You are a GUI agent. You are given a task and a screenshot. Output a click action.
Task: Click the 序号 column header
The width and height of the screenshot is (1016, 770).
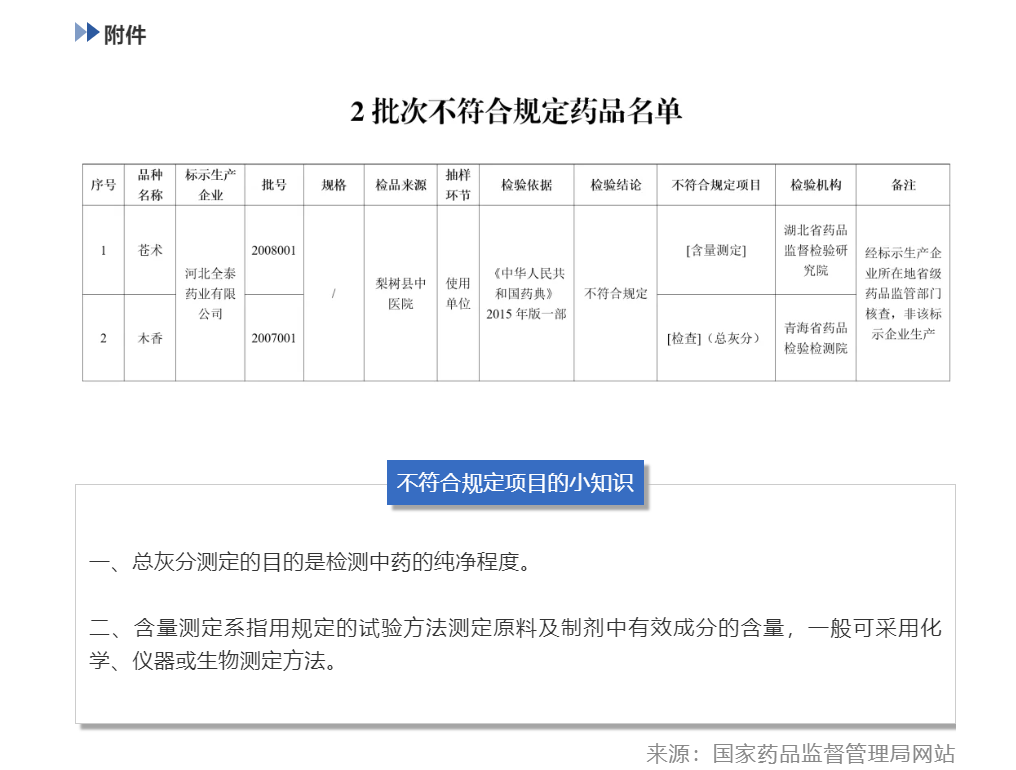click(x=103, y=185)
